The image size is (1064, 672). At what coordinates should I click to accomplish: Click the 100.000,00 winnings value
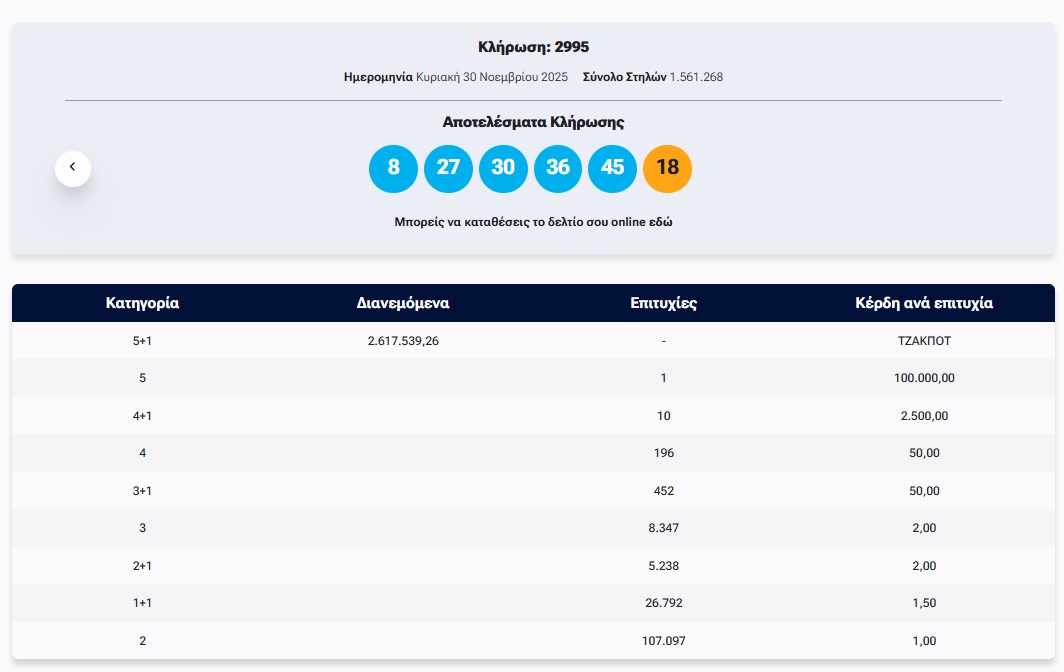[x=924, y=378]
